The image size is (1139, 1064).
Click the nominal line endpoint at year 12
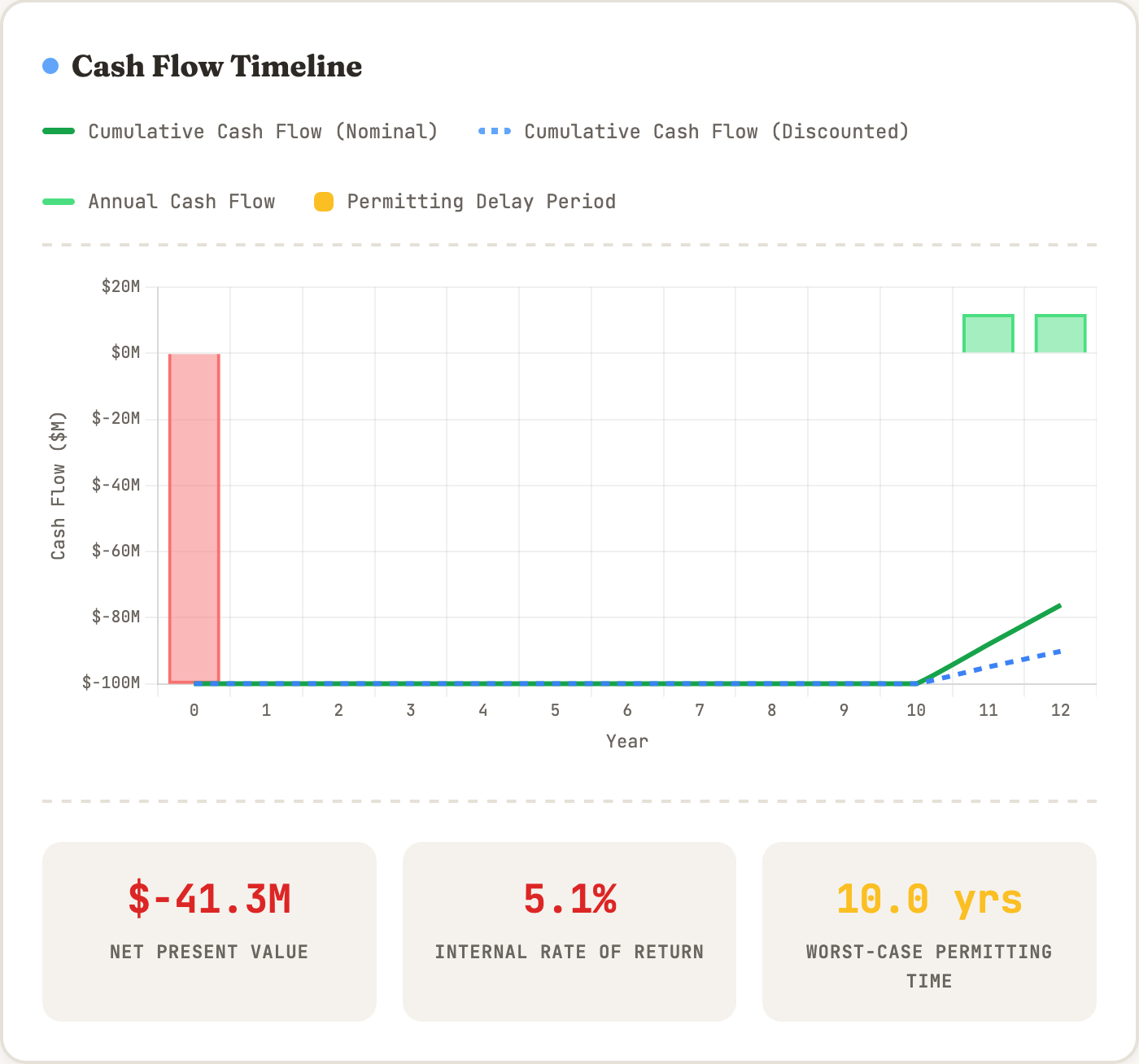tap(1060, 605)
